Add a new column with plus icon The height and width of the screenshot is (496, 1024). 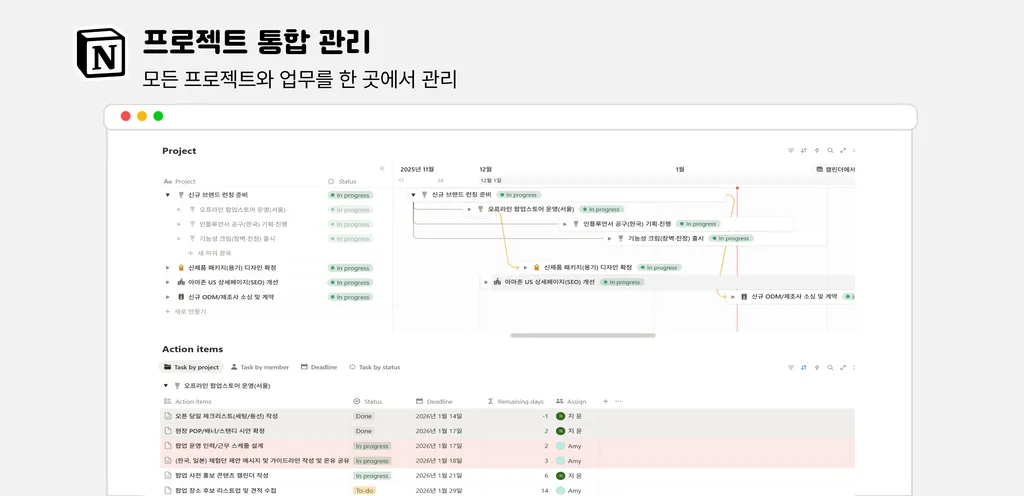[605, 401]
